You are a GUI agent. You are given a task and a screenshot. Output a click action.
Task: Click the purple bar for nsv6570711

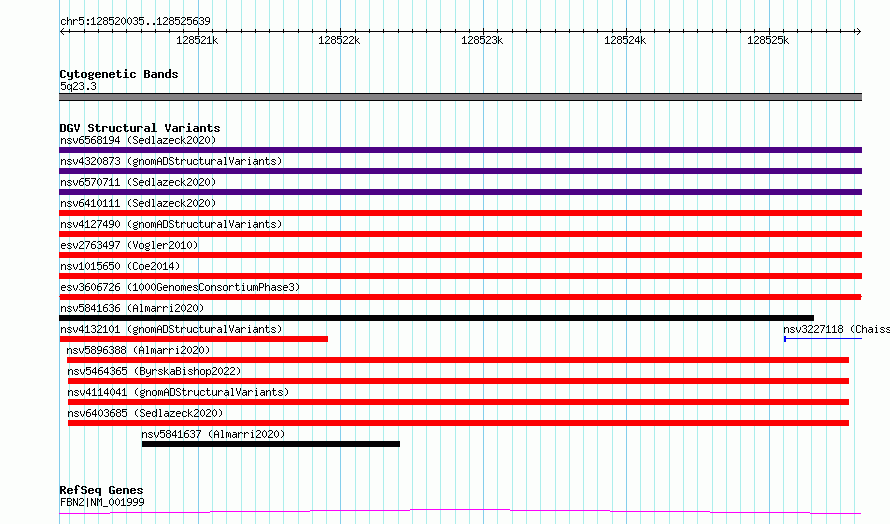coord(460,192)
